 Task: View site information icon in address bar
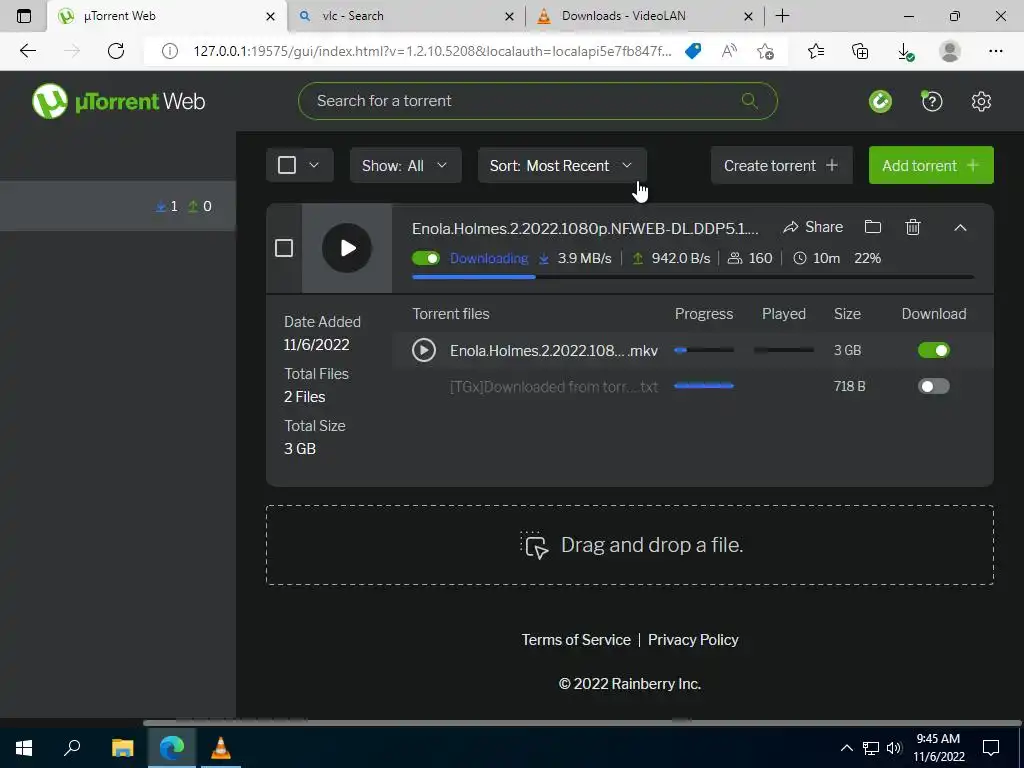coord(170,51)
